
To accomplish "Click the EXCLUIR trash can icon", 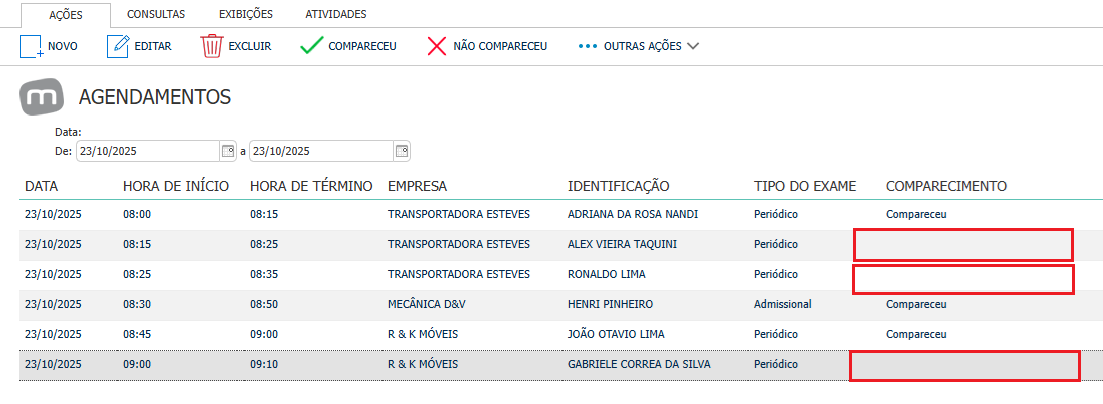I will pyautogui.click(x=212, y=46).
